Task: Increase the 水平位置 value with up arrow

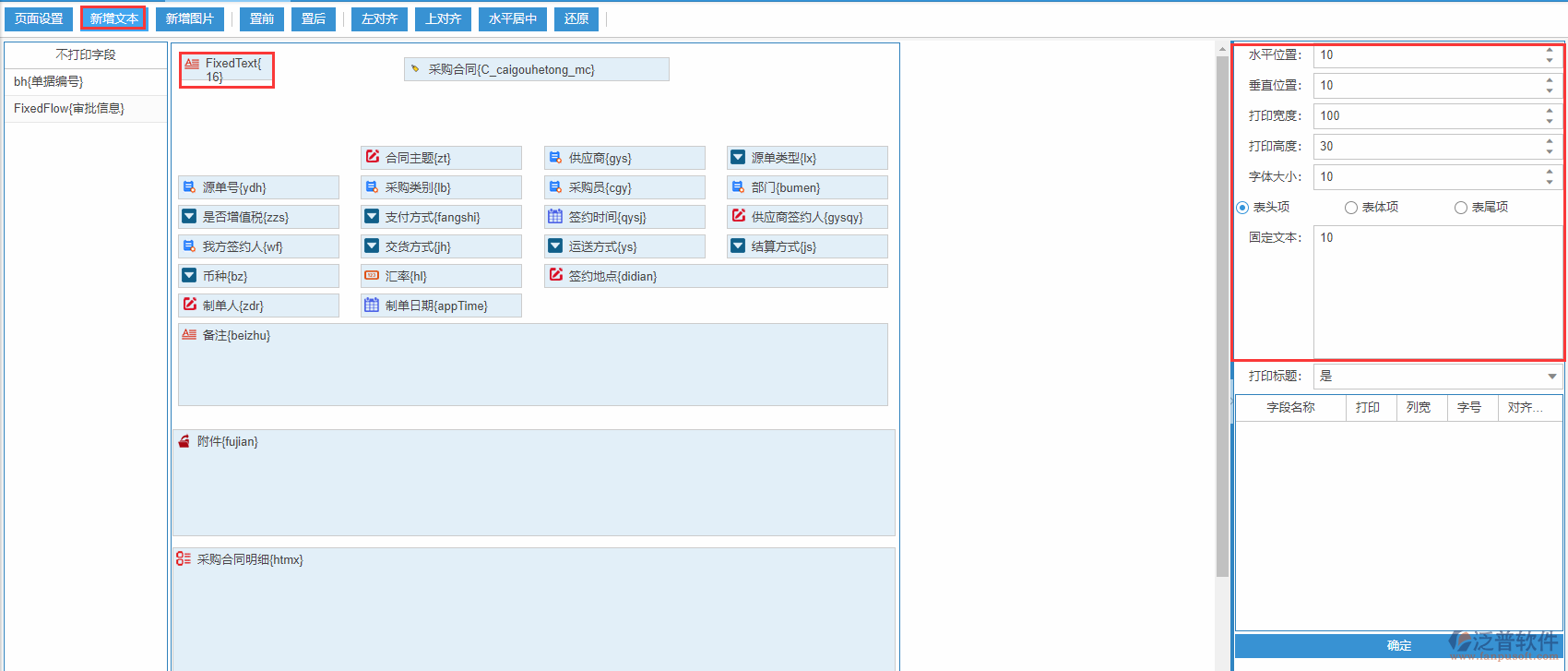Action: coord(1550,51)
